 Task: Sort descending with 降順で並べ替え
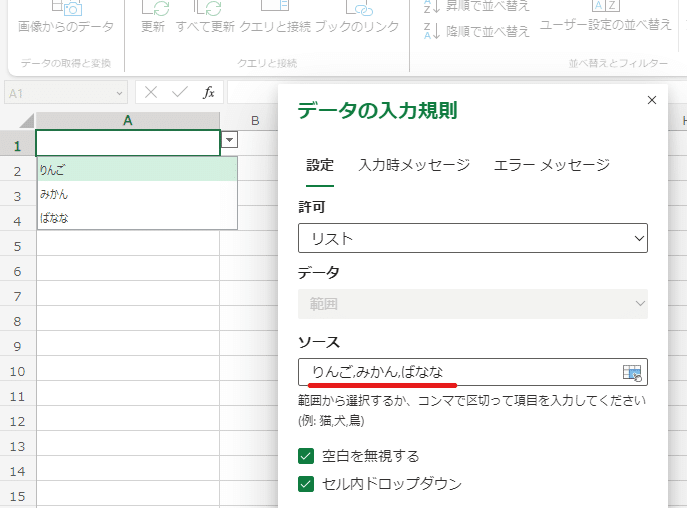click(x=477, y=31)
